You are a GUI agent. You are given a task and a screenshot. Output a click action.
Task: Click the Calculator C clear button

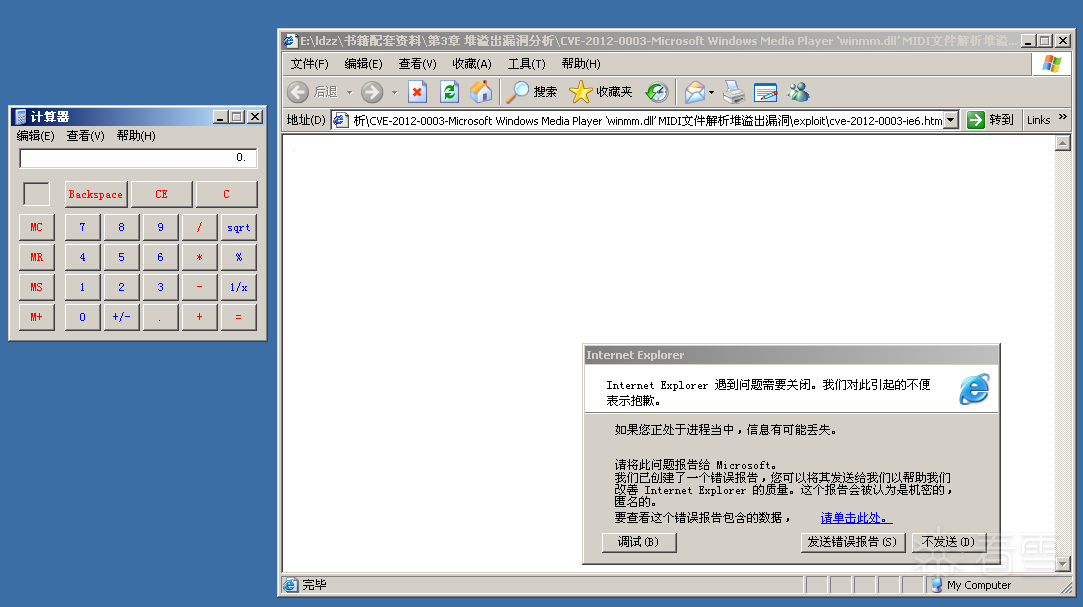click(x=226, y=194)
